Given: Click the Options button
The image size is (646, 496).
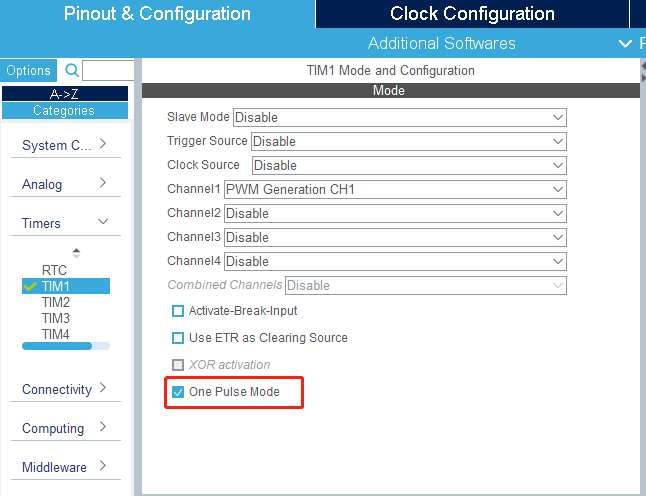Looking at the screenshot, I should tap(28, 70).
